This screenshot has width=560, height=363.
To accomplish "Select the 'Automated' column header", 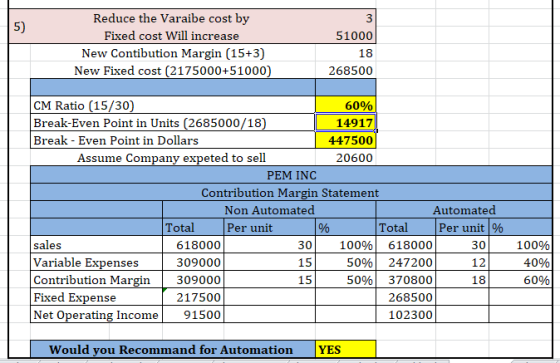I will [x=464, y=210].
